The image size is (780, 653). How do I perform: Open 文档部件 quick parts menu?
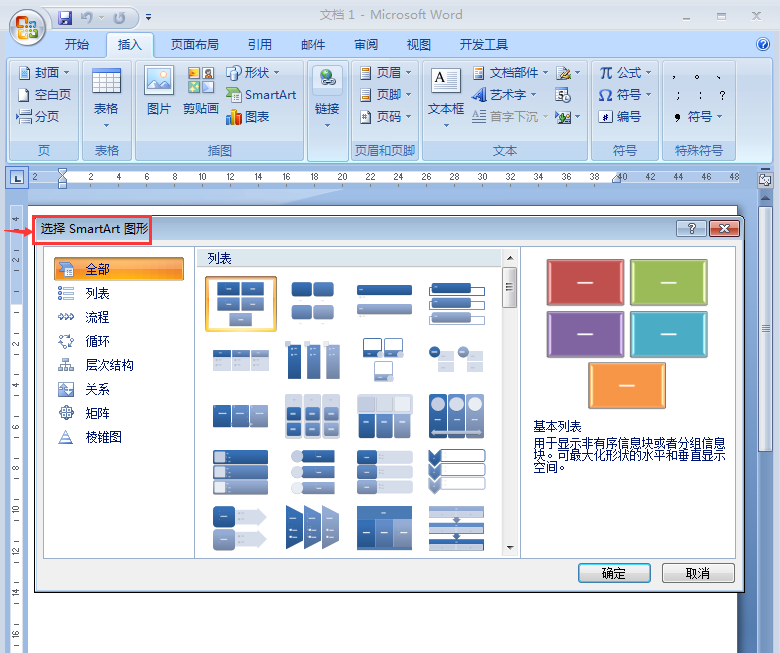pyautogui.click(x=510, y=73)
